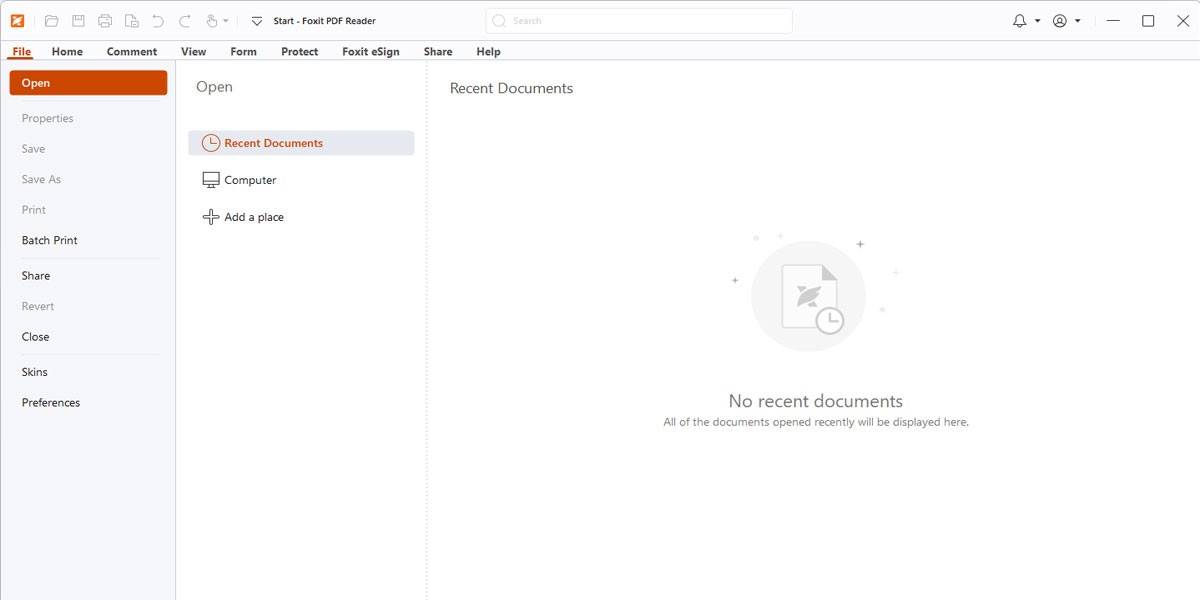Open the Protect ribbon tab
This screenshot has height=600, width=1200.
299,52
